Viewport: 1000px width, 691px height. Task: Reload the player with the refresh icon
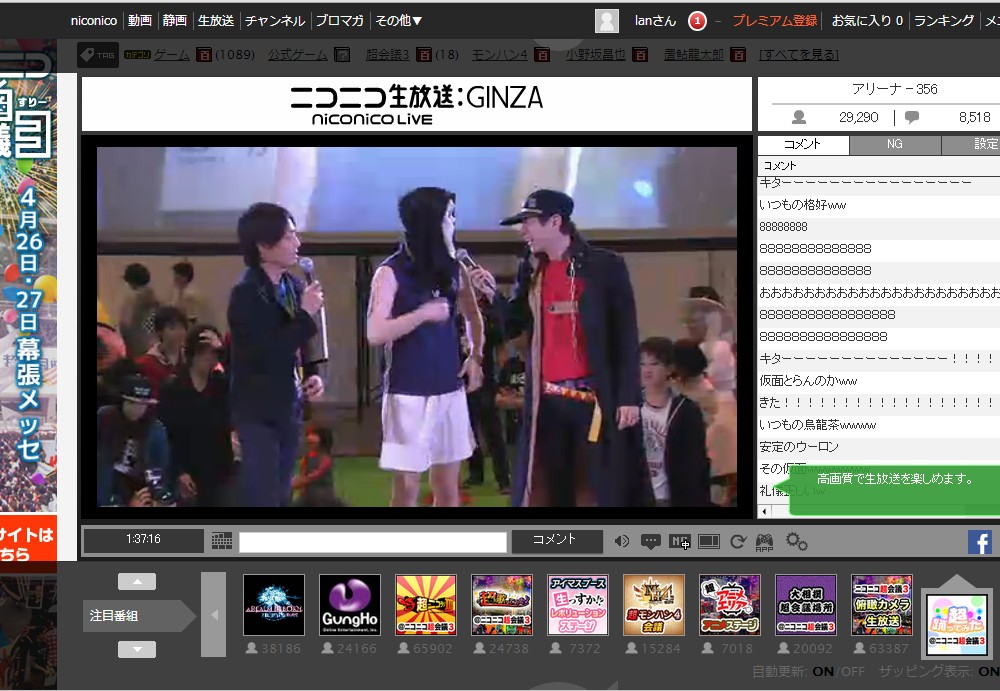[738, 542]
